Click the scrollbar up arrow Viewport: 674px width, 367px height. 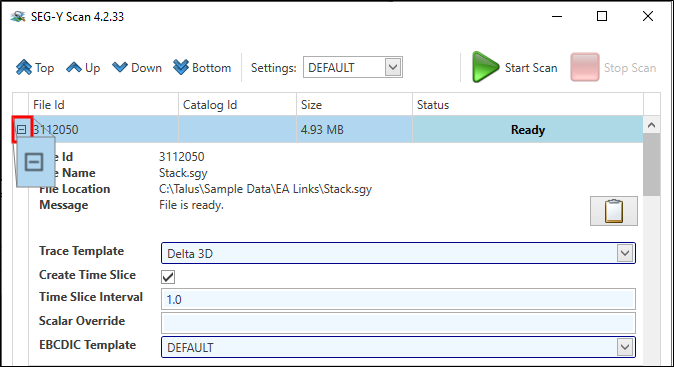651,125
